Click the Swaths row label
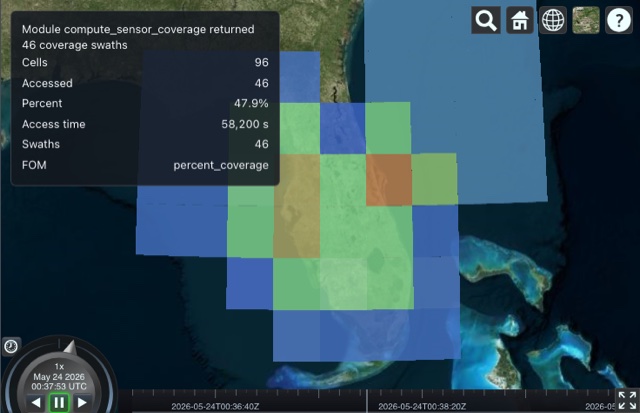The height and width of the screenshot is (413, 640). click(41, 144)
